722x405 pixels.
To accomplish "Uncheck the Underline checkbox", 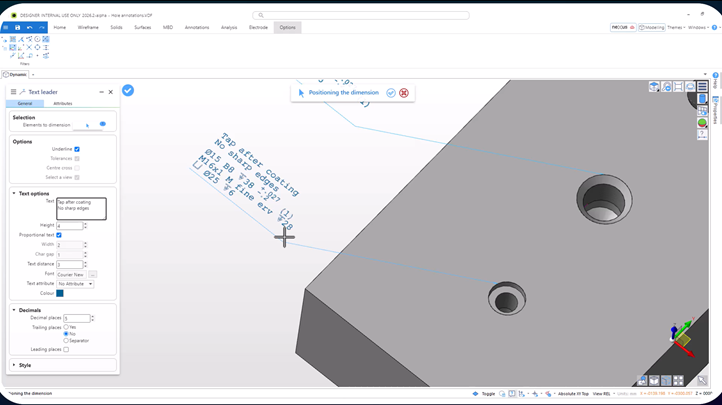I will coord(77,149).
